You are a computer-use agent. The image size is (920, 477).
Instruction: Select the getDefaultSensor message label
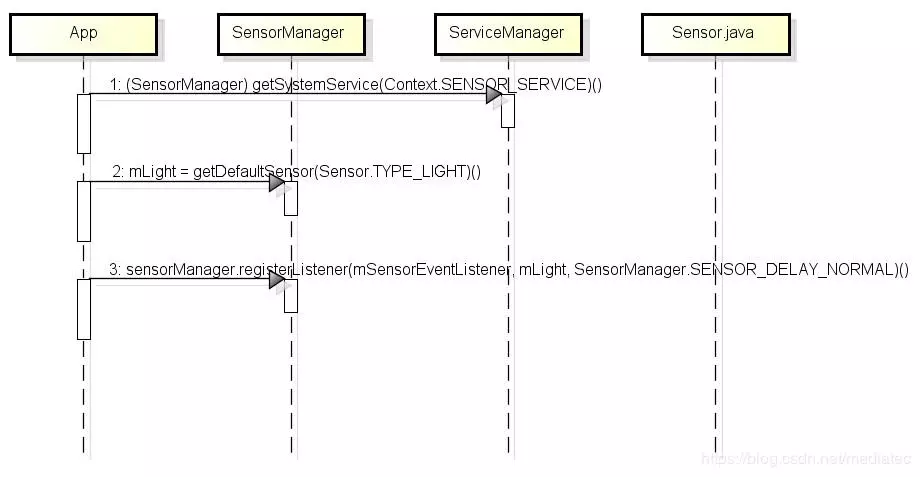click(x=297, y=171)
